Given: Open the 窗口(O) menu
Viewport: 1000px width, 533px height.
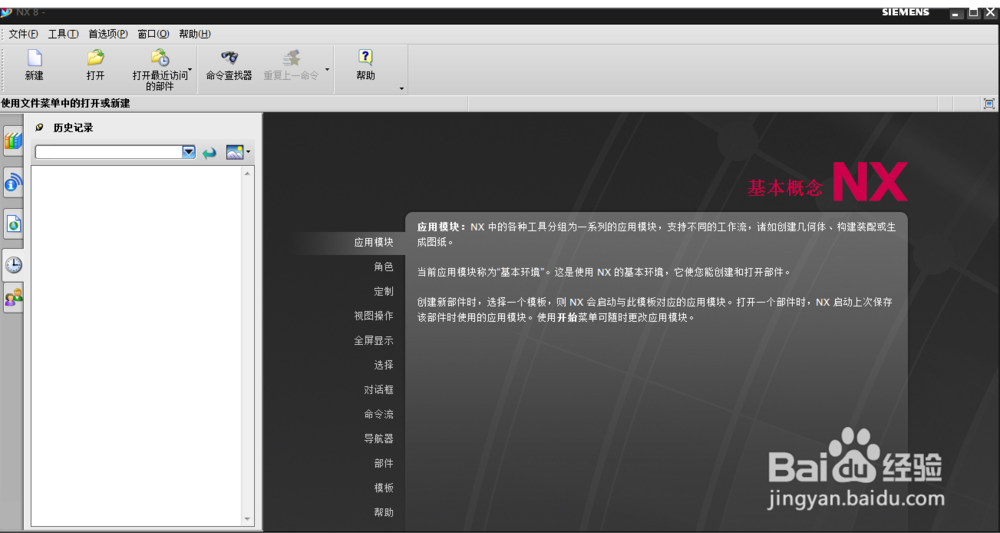Looking at the screenshot, I should [x=154, y=34].
